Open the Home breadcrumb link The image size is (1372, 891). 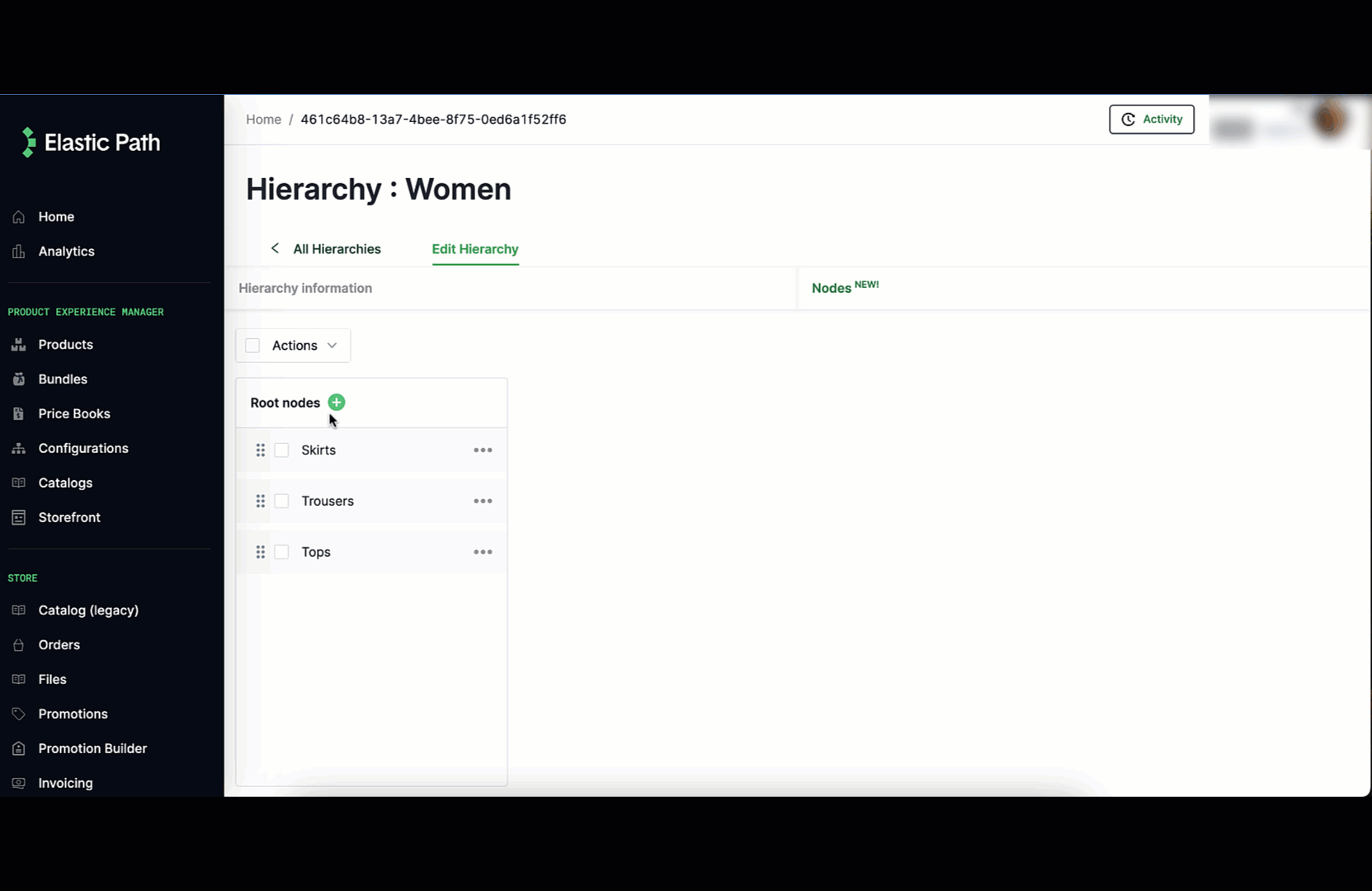(263, 119)
